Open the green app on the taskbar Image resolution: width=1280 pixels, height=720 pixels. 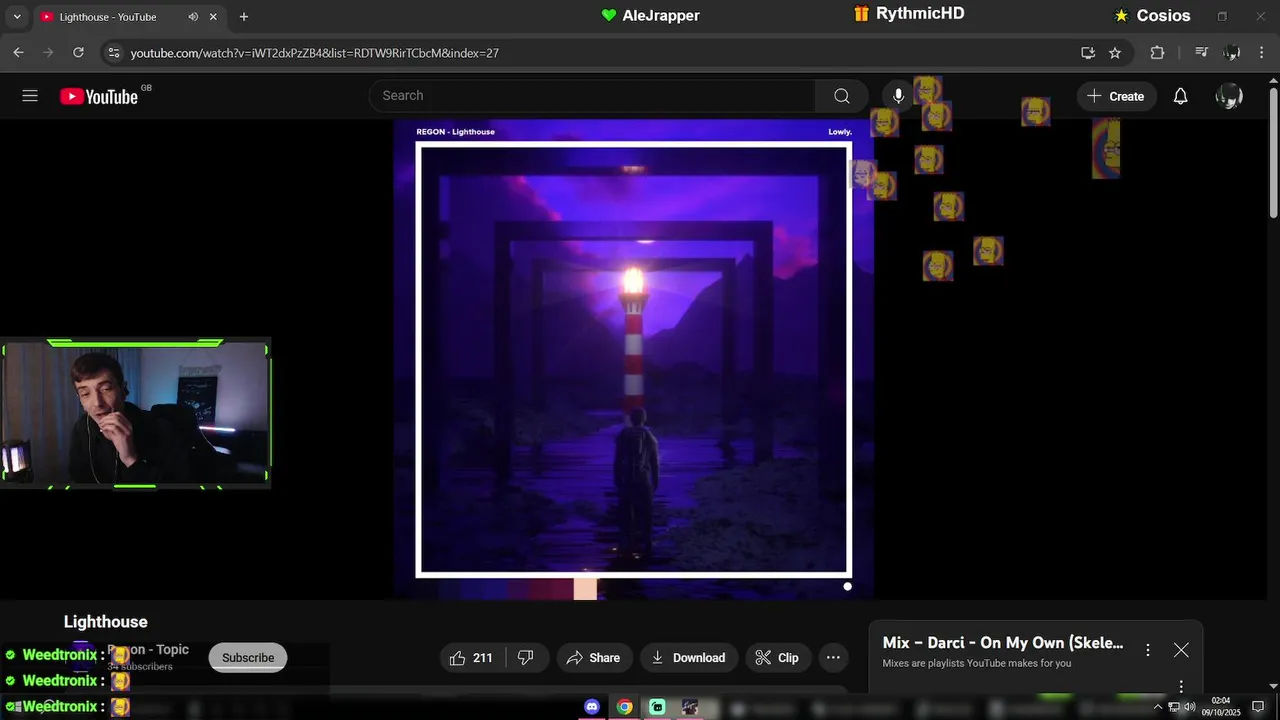(657, 707)
